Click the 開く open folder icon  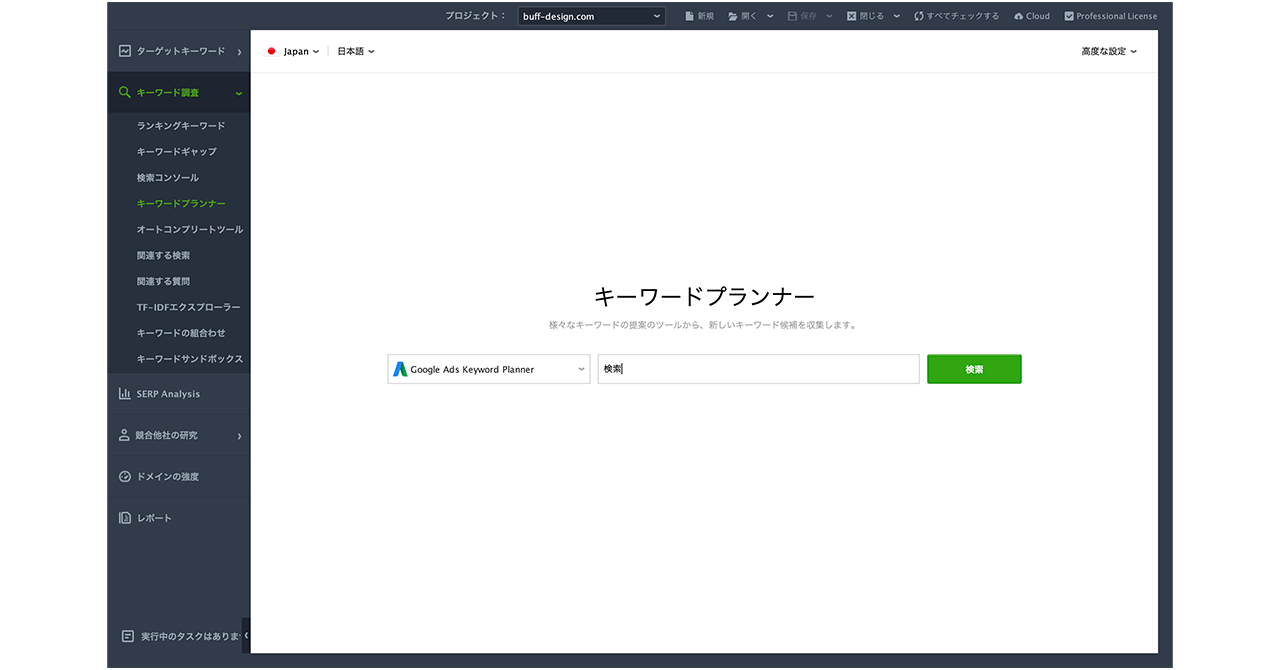[733, 16]
